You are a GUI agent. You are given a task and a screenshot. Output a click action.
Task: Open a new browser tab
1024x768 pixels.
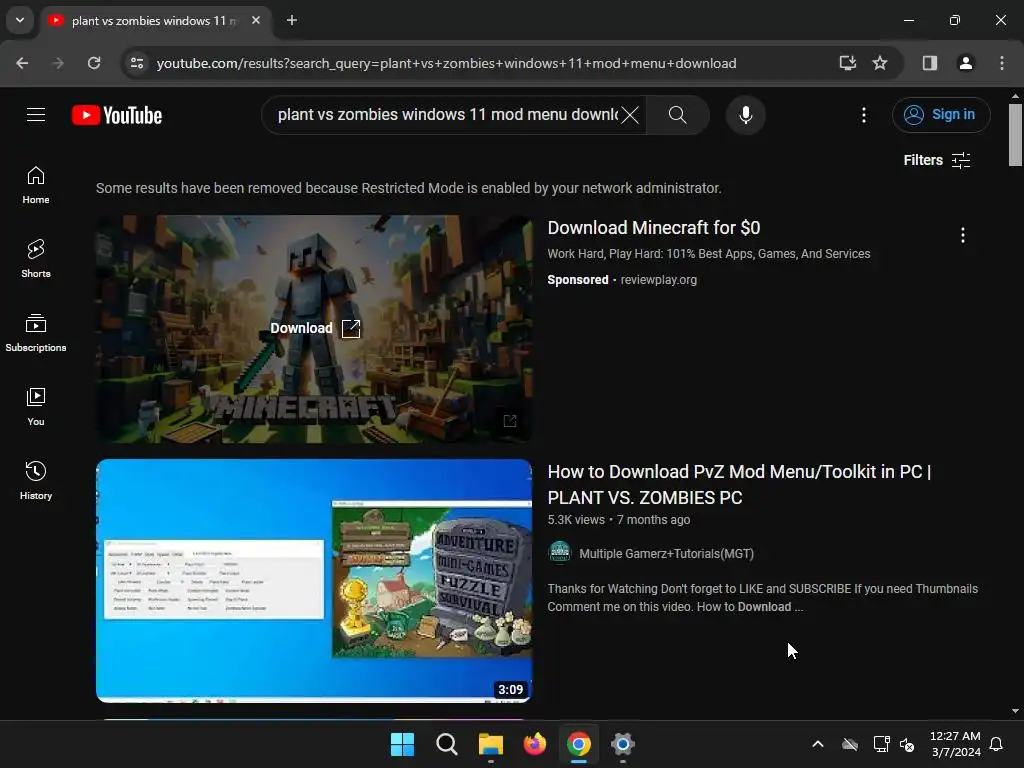click(292, 21)
